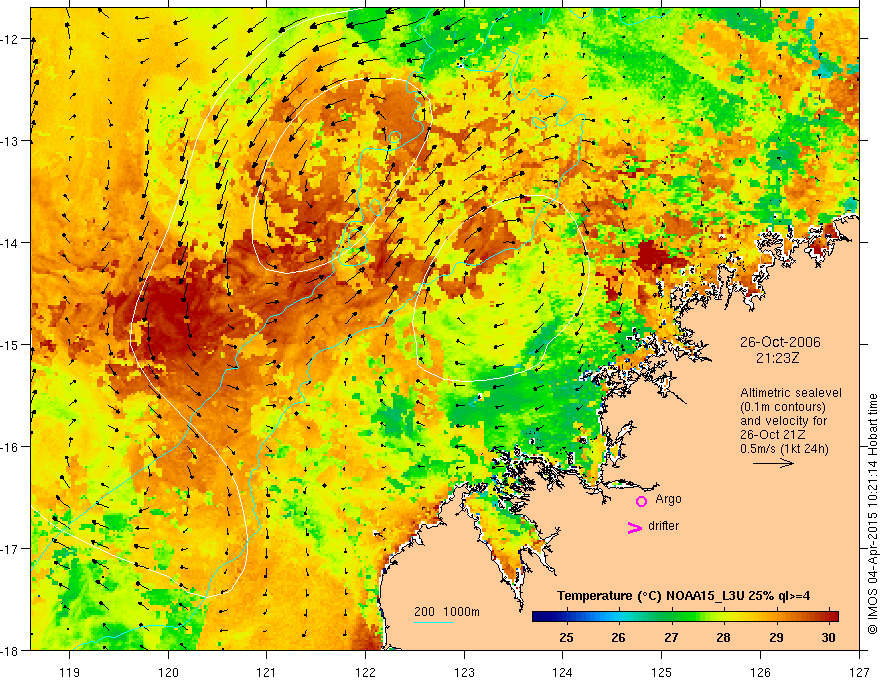The width and height of the screenshot is (880, 680).
Task: Click the 25 label on temperature scale
Action: pyautogui.click(x=566, y=637)
